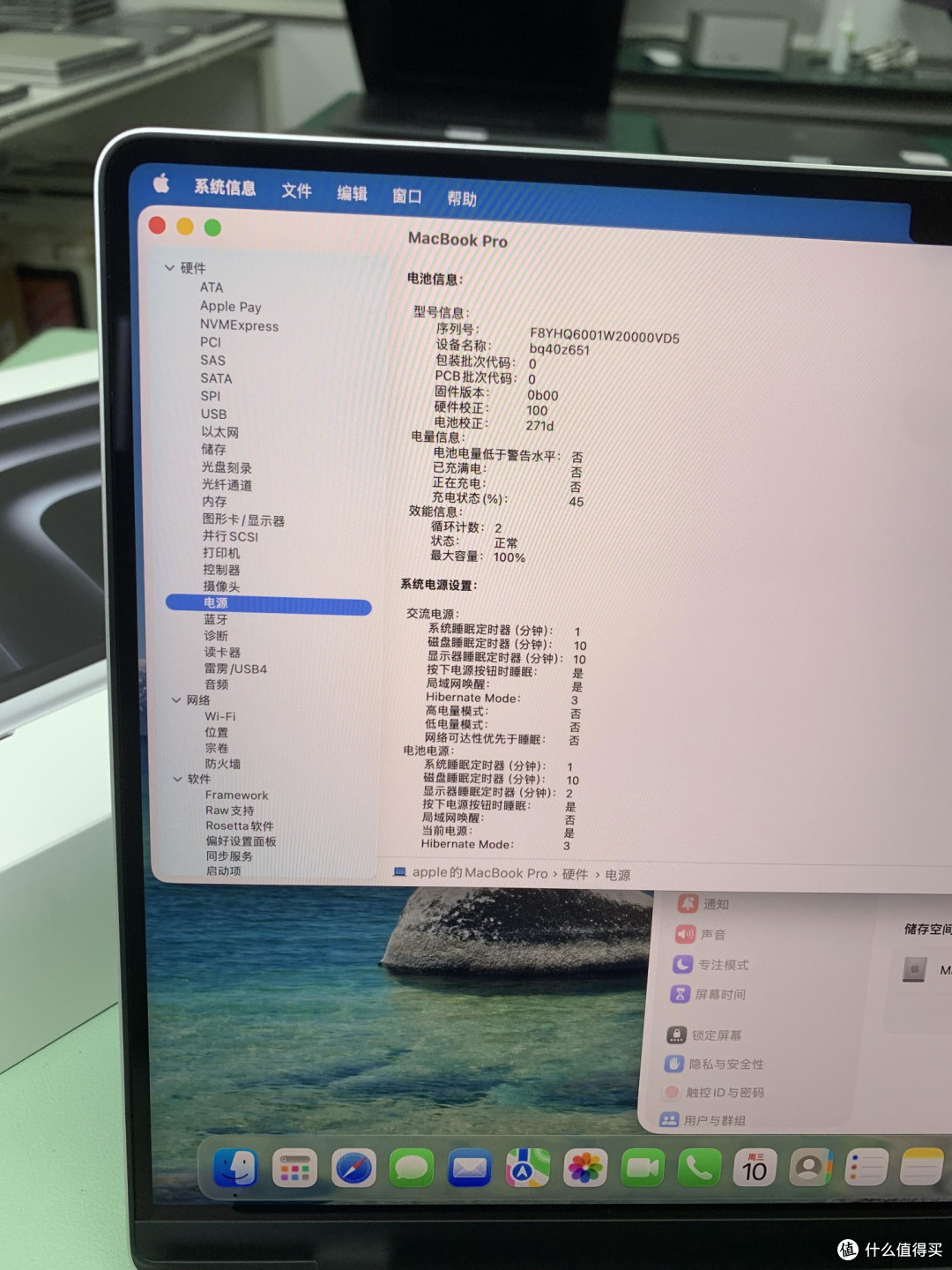Open Photos from the Dock
Screen dimensions: 952x1270
pos(585,1169)
